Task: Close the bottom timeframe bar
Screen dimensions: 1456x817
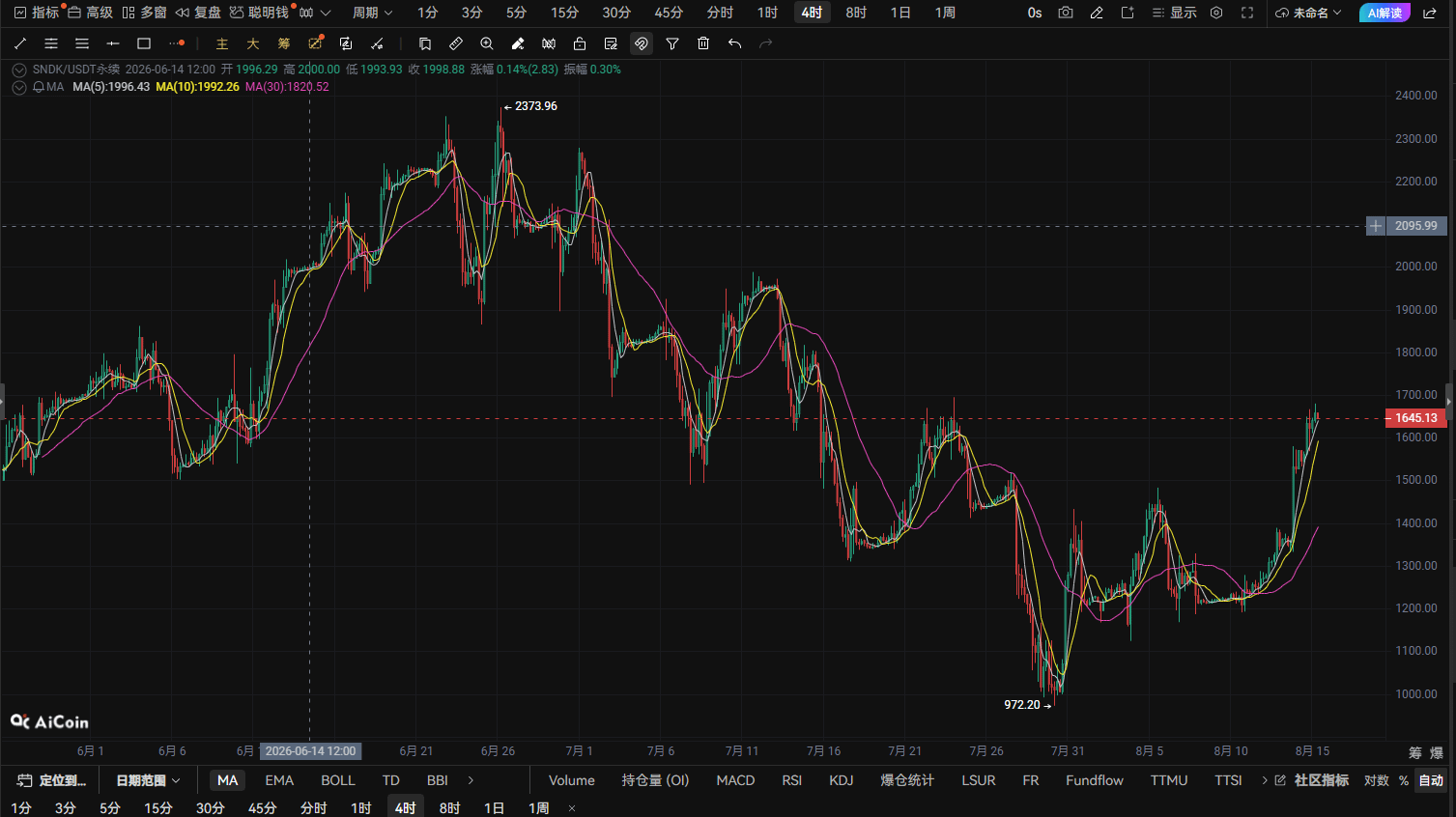Action: [572, 808]
